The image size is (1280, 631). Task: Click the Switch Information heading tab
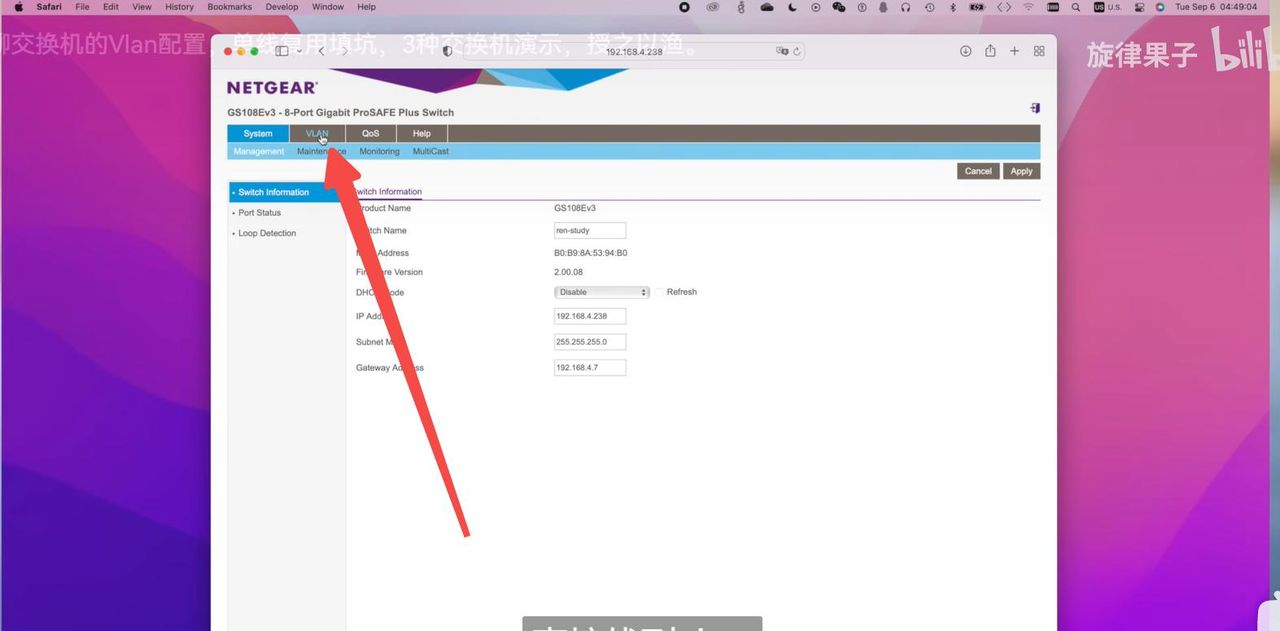tap(388, 192)
